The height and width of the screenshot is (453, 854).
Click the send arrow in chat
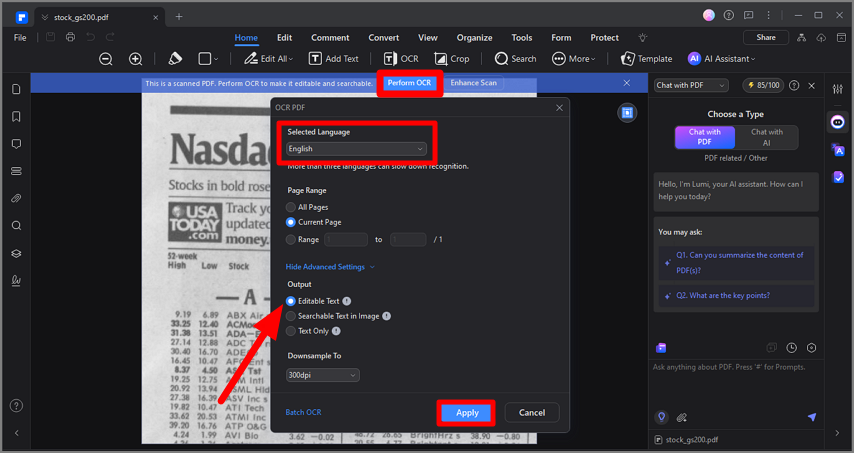812,417
